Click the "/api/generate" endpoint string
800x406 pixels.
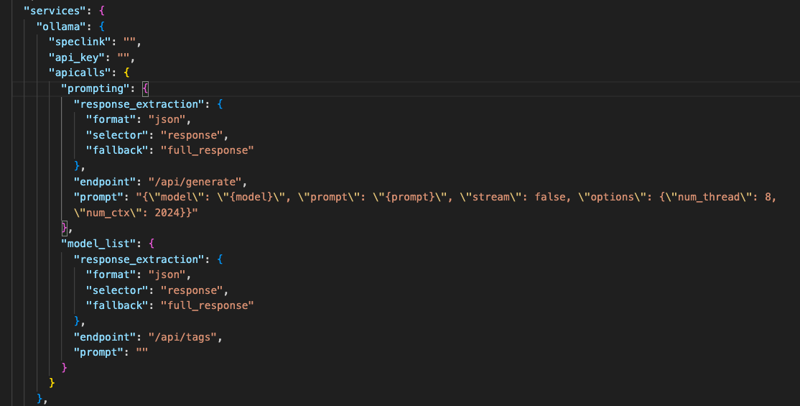tap(194, 182)
